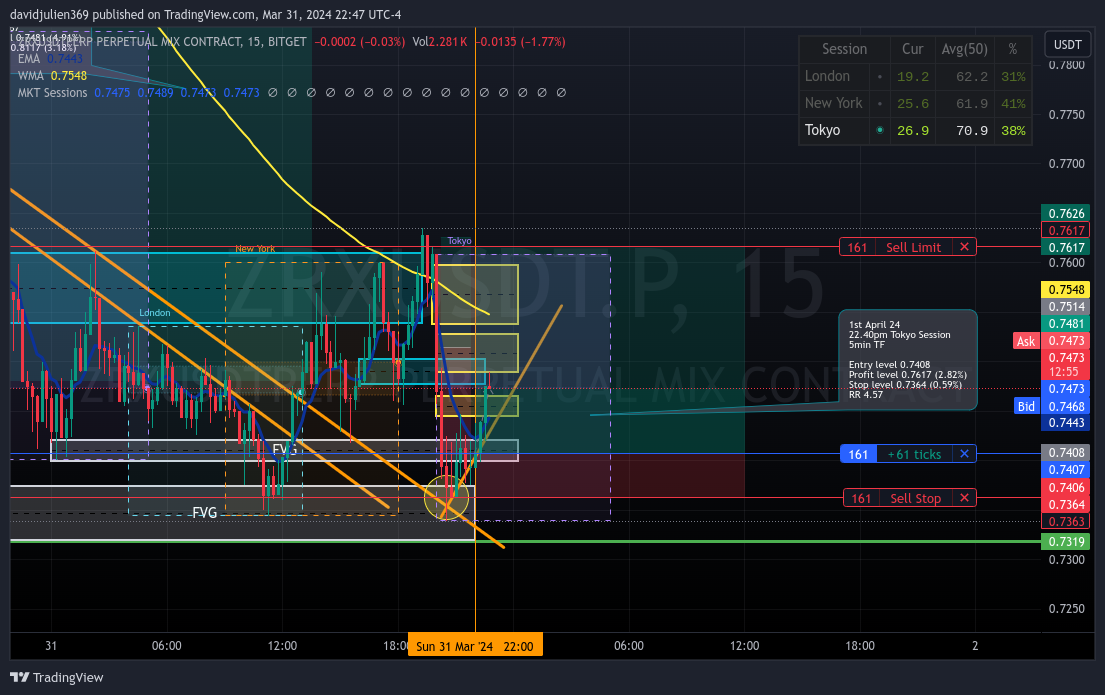Click the New York row in session table
This screenshot has height=695, width=1105.
point(915,104)
